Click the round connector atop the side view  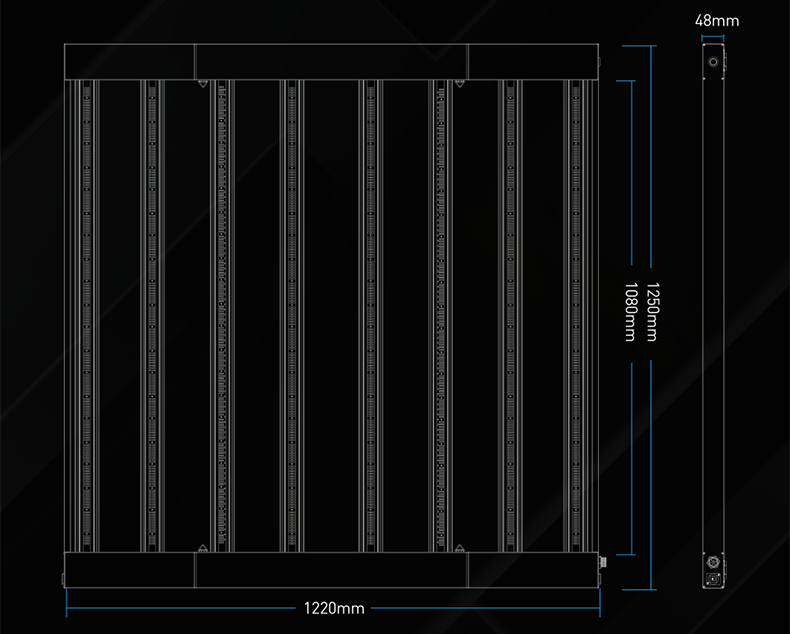pyautogui.click(x=712, y=61)
